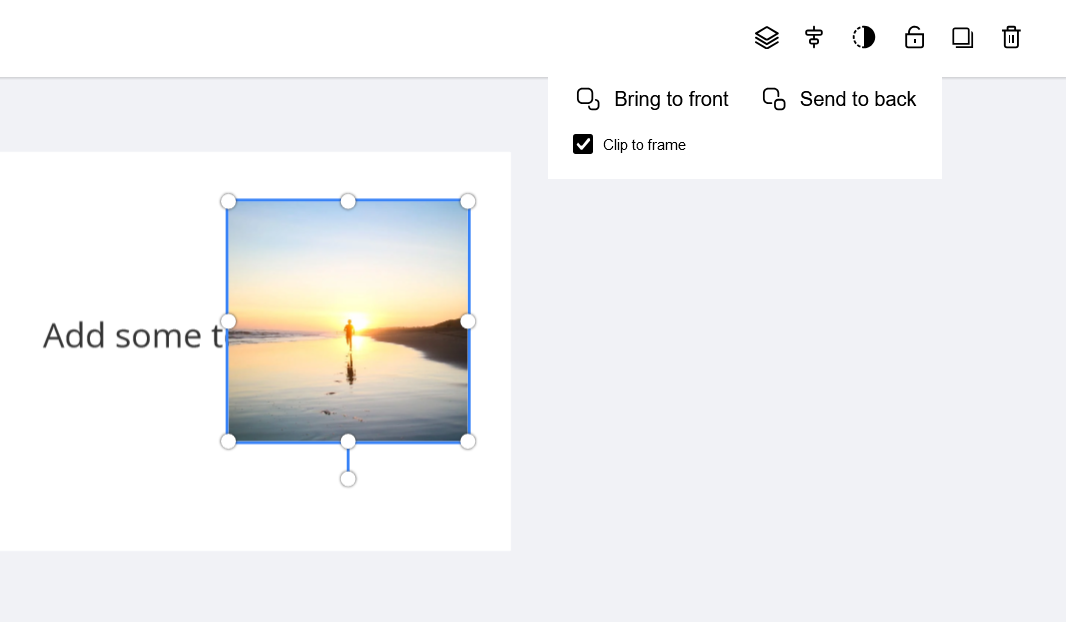
Task: Open the image adjustment settings
Action: tap(814, 37)
